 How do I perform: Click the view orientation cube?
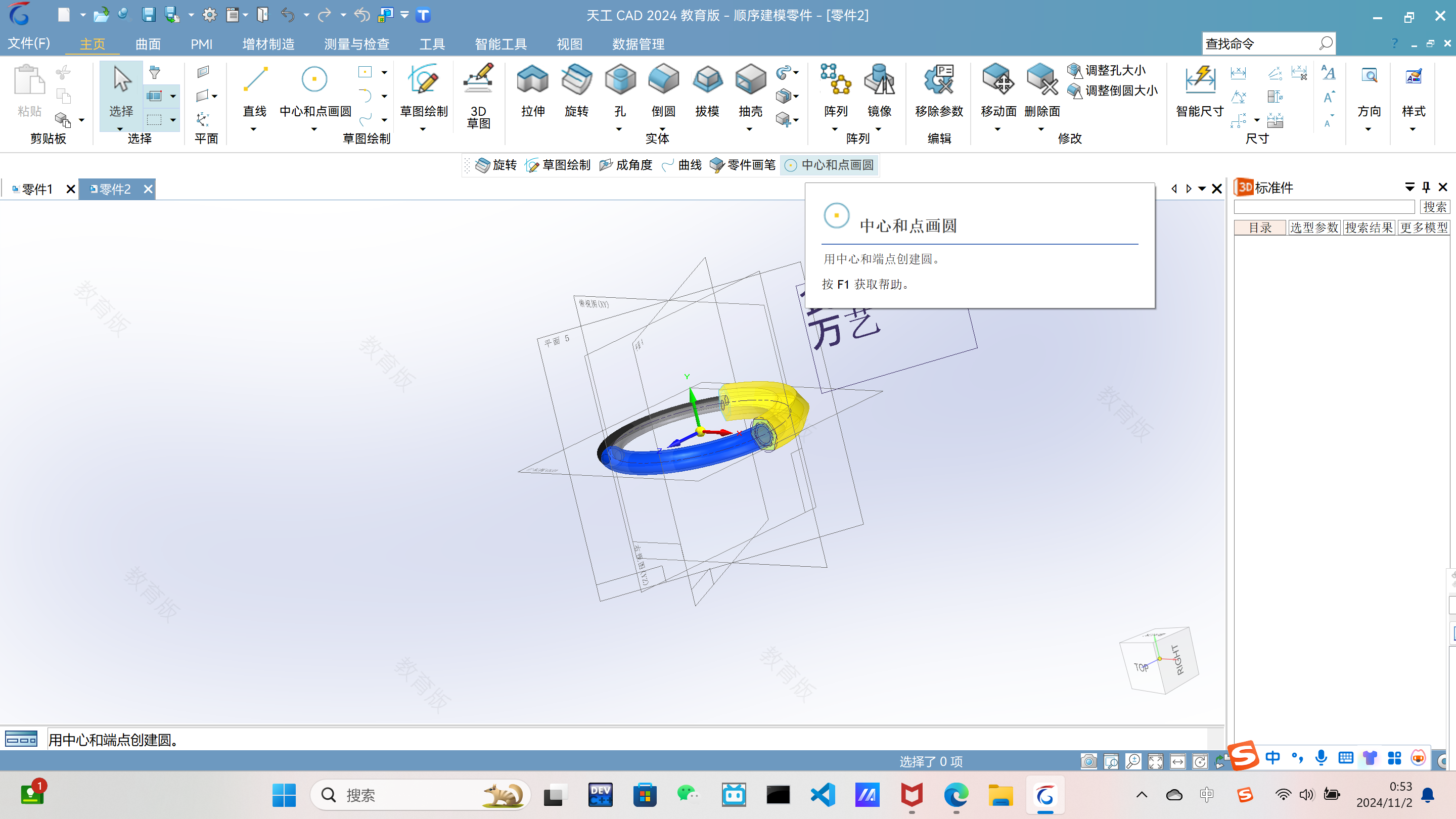[x=1159, y=660]
